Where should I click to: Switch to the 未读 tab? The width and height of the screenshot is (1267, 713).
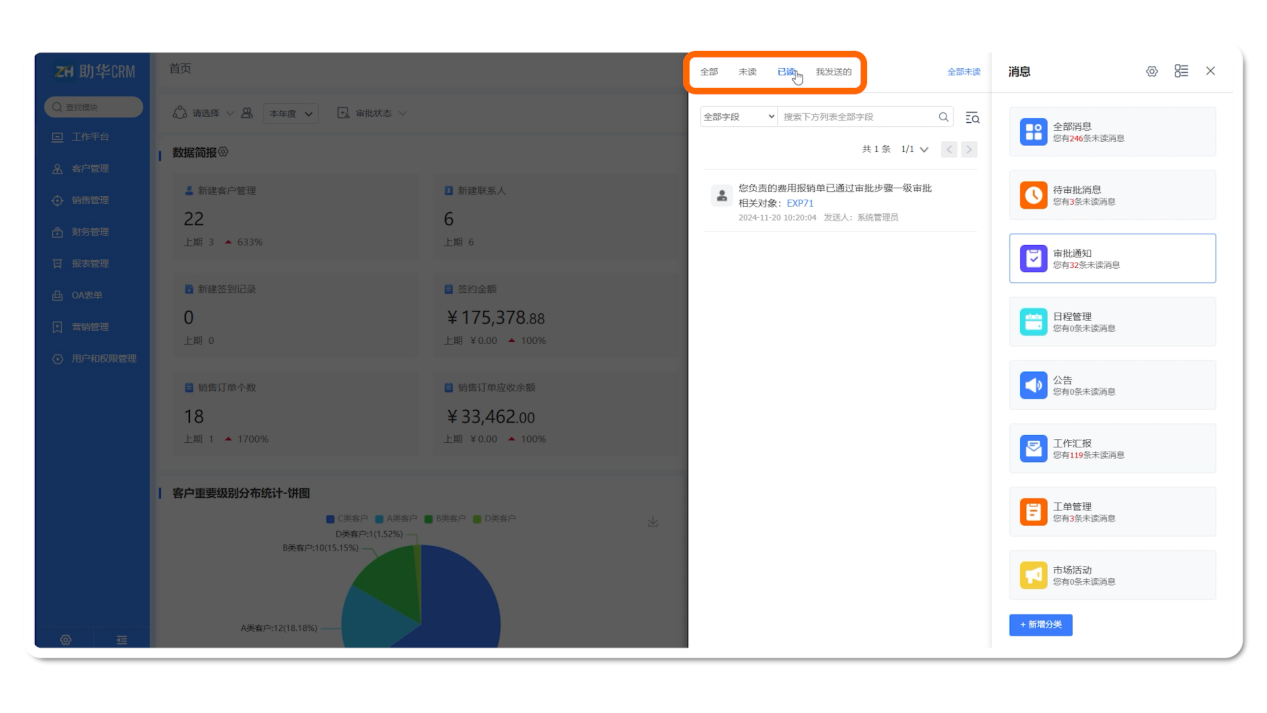747,72
